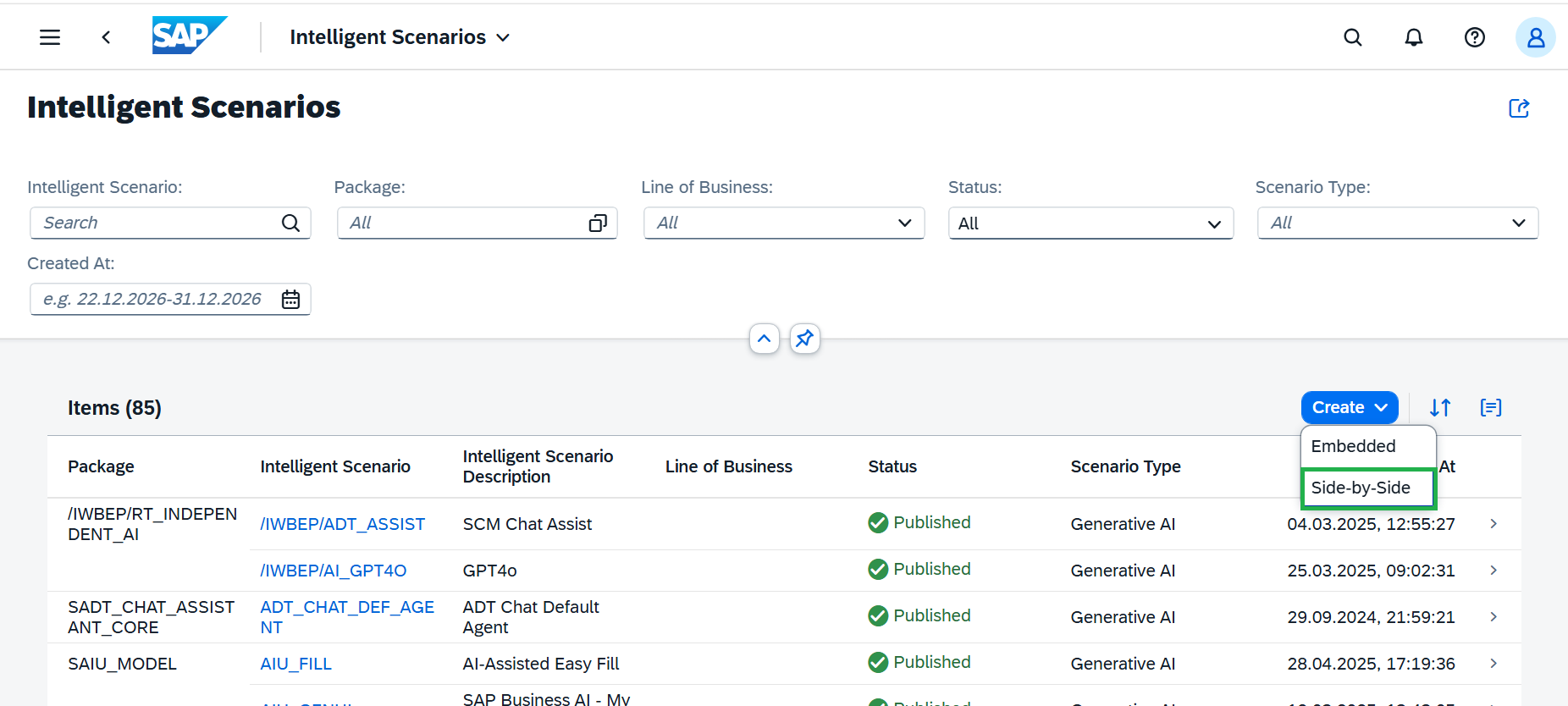Open details arrow for GPT4o row
This screenshot has height=706, width=1568.
pyautogui.click(x=1493, y=571)
